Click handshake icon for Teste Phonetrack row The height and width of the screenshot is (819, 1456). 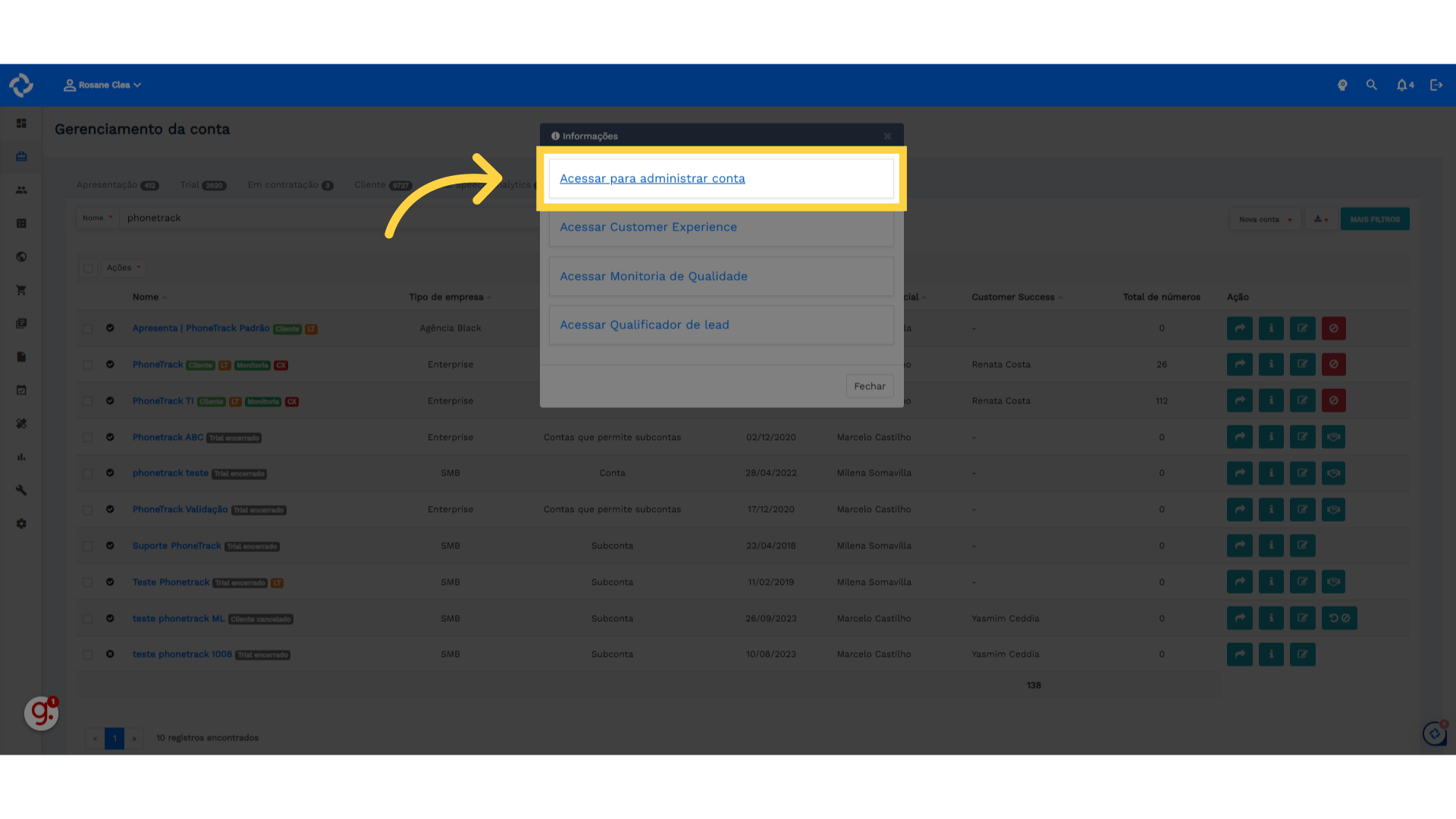1334,582
